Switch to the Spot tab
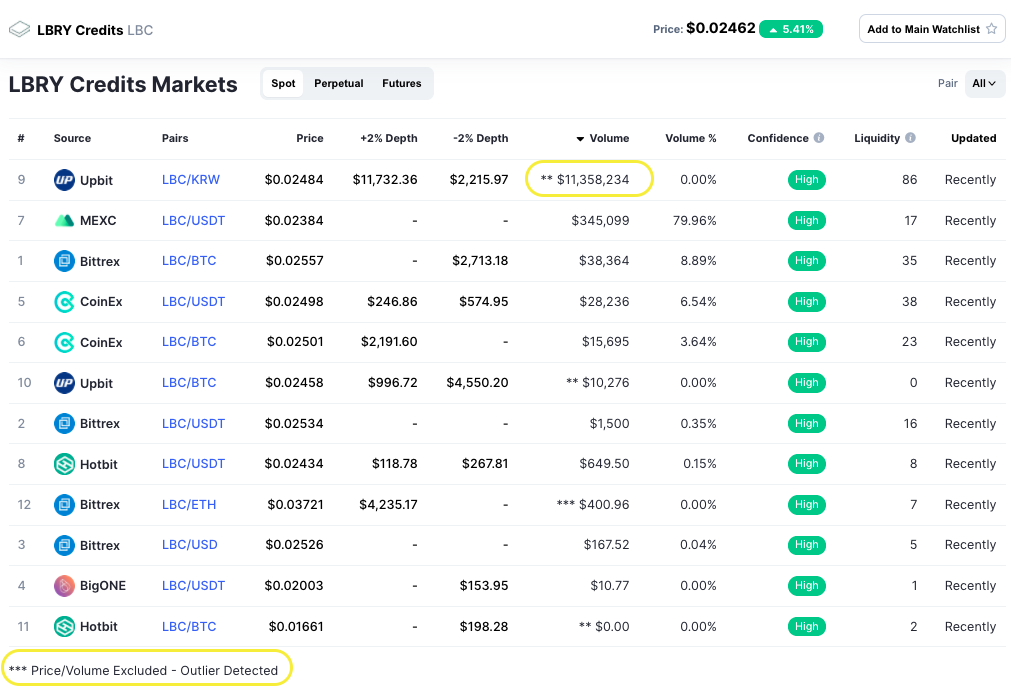Viewport: 1011px width, 689px height. (283, 83)
